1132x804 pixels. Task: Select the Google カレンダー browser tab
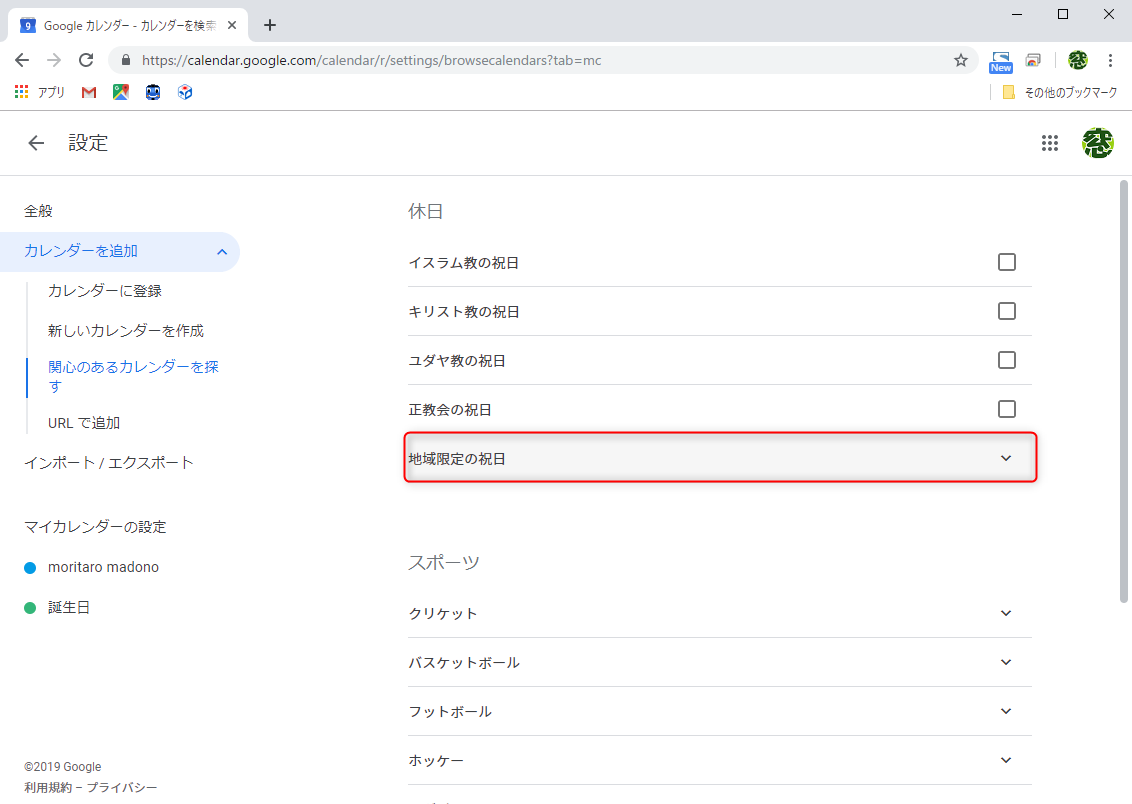(x=129, y=25)
